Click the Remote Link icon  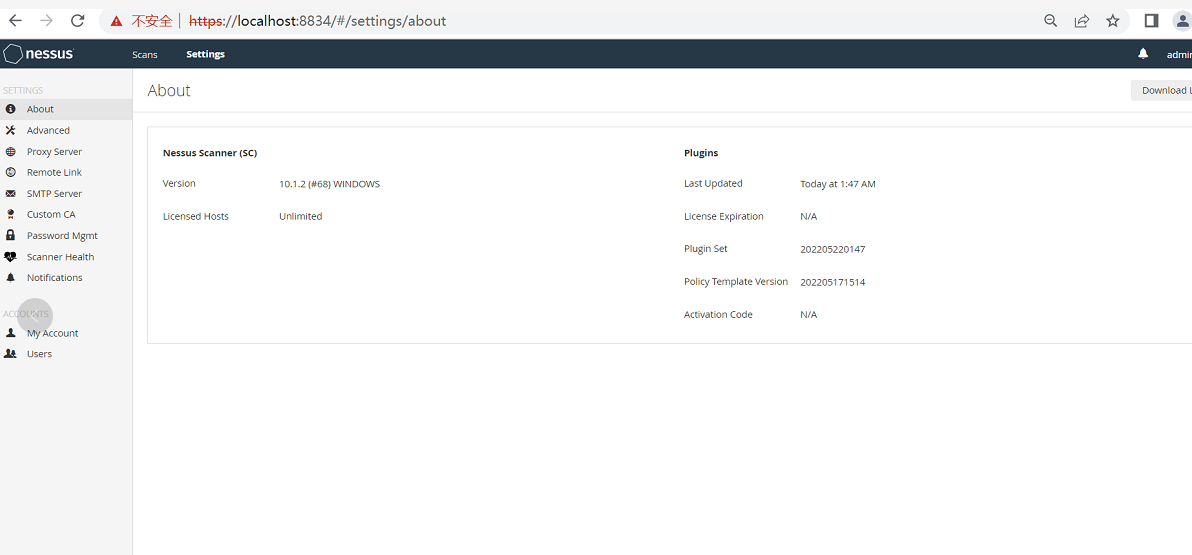tap(11, 173)
